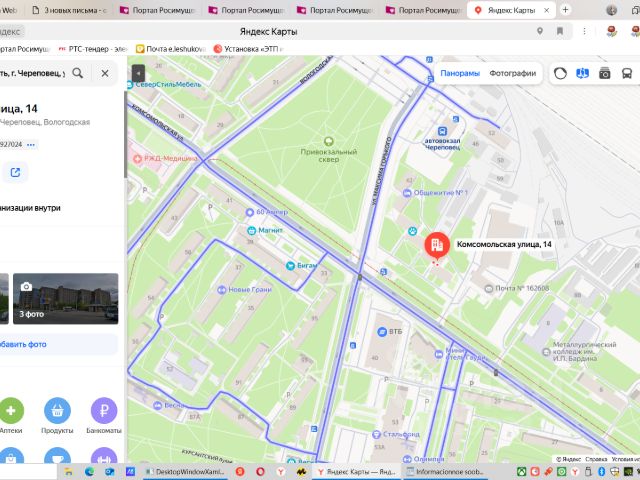Open the 'Яндекс Карты — Янд' taskbar item
Image resolution: width=640 pixels, height=480 pixels.
coord(356,472)
